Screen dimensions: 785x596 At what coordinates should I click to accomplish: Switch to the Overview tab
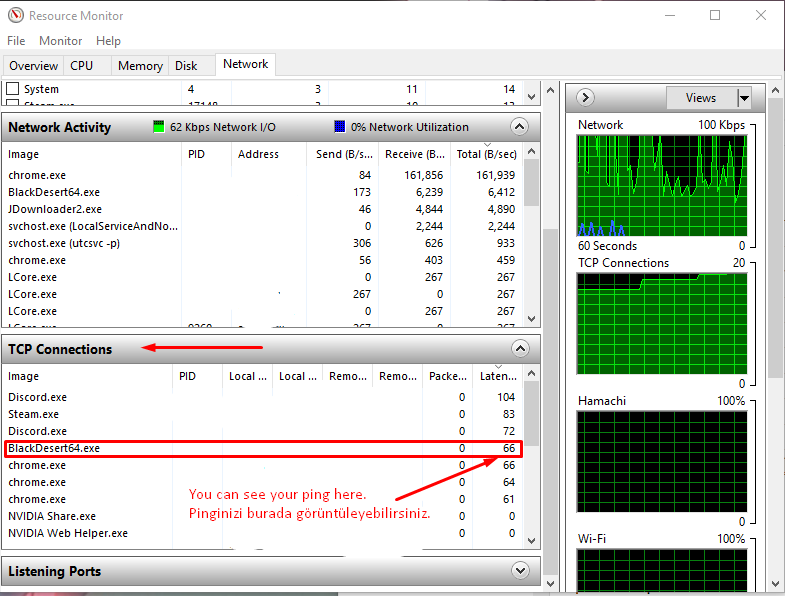pos(34,66)
